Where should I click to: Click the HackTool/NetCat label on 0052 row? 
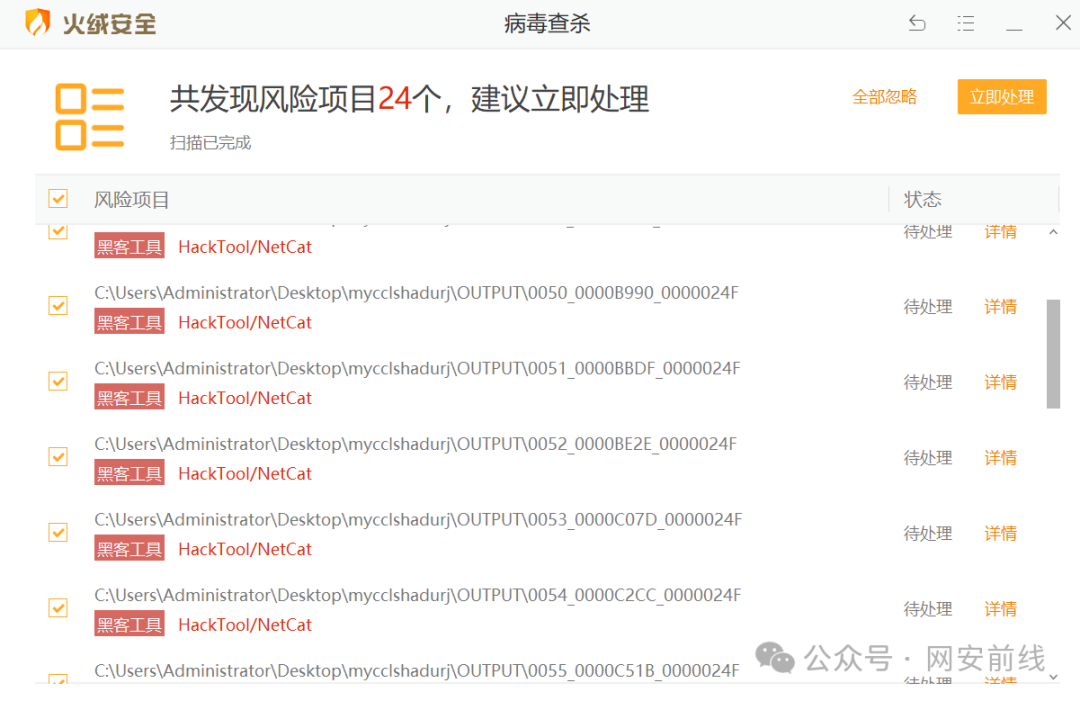[x=245, y=473]
